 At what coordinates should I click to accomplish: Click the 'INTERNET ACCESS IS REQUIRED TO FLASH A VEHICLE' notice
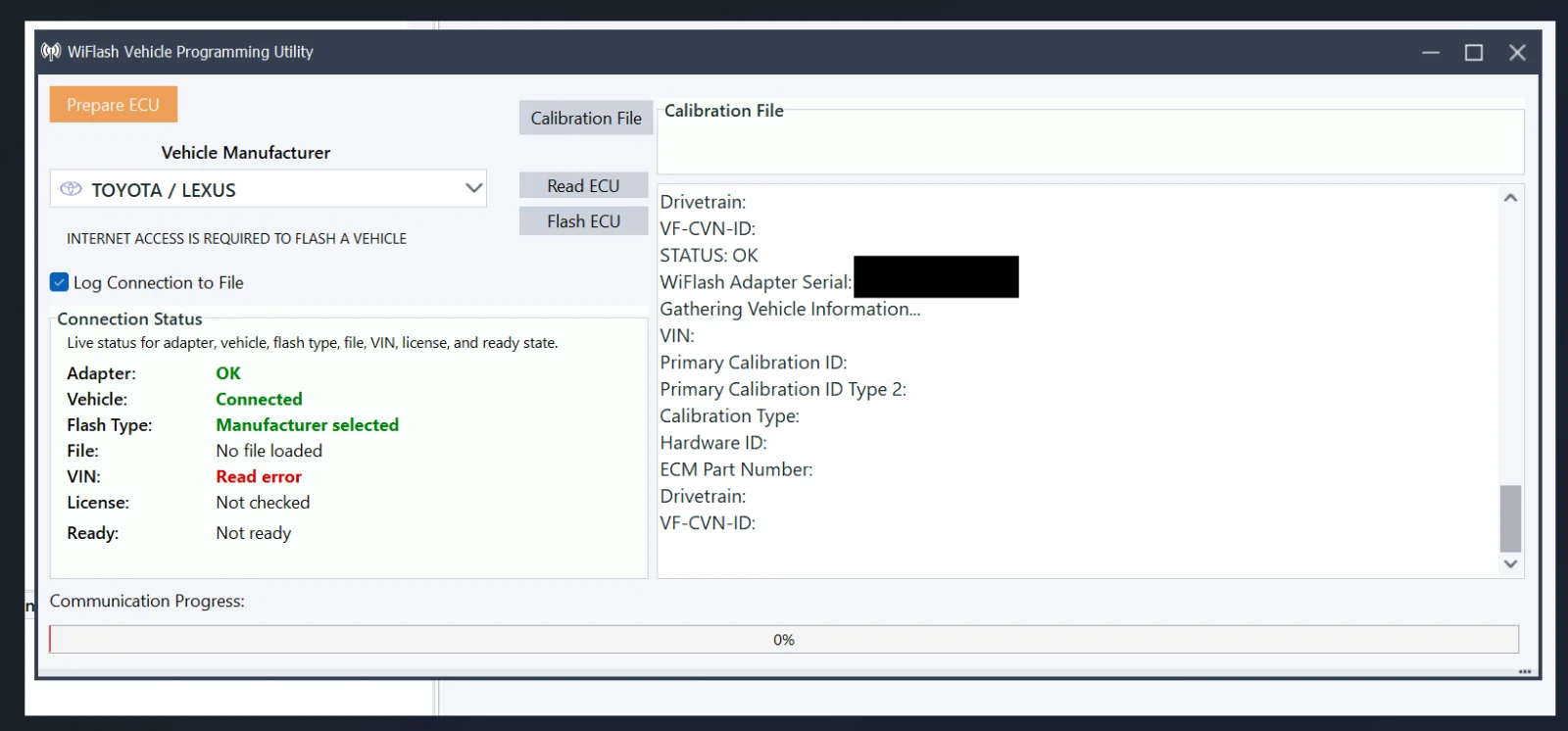(x=236, y=238)
